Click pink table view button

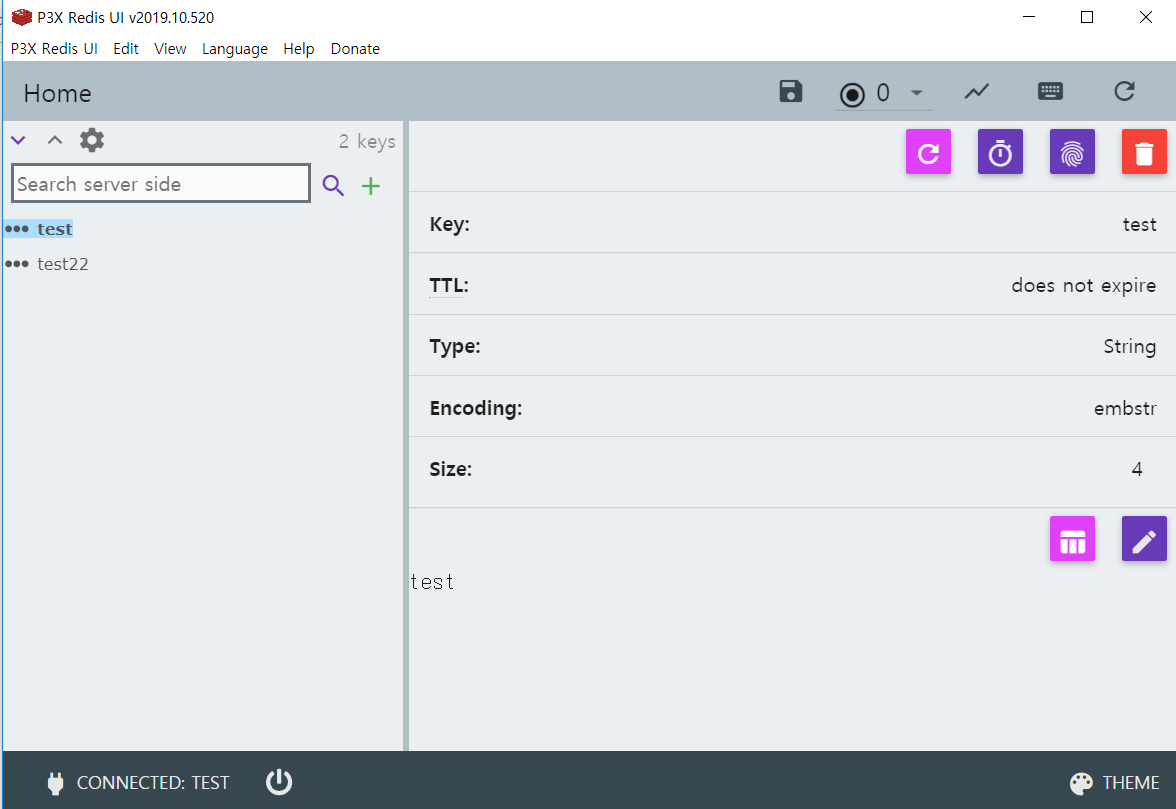coord(1072,539)
